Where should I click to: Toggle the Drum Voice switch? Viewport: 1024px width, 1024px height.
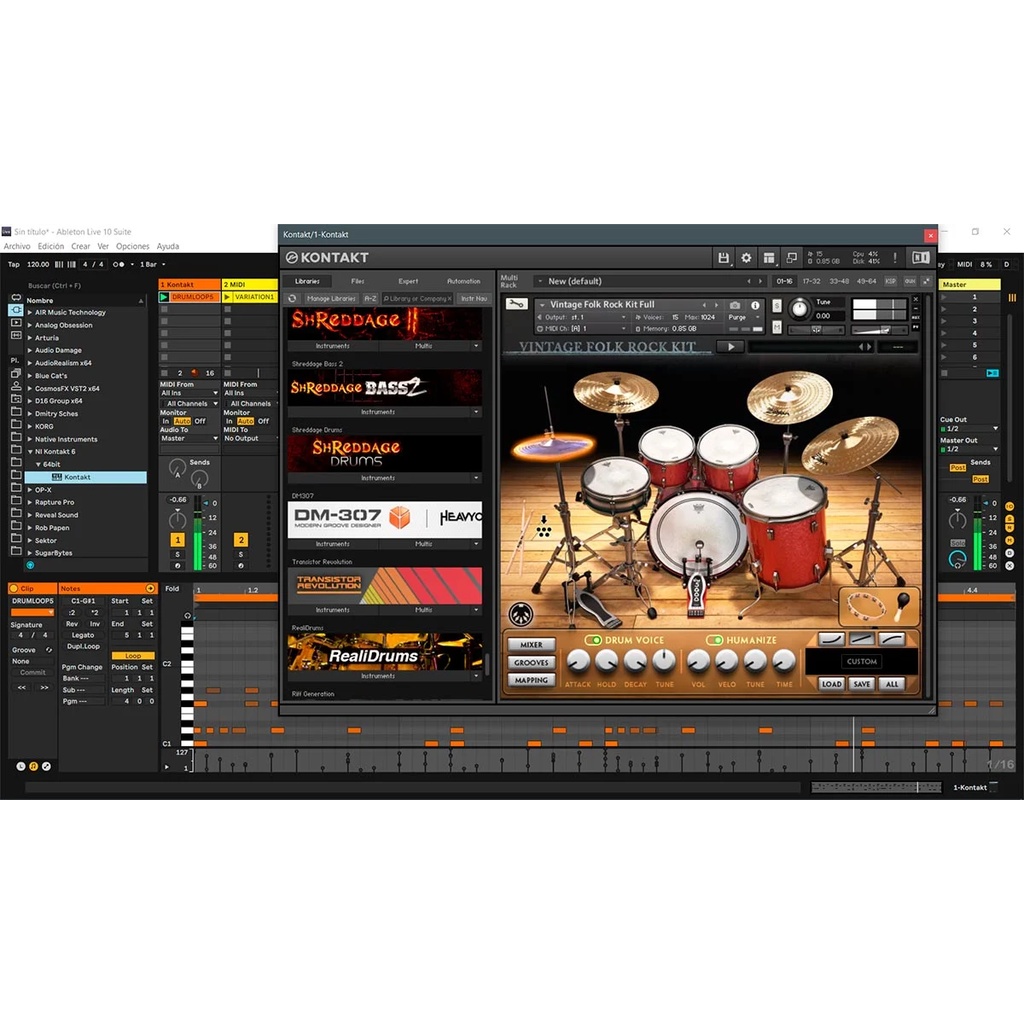pos(593,640)
